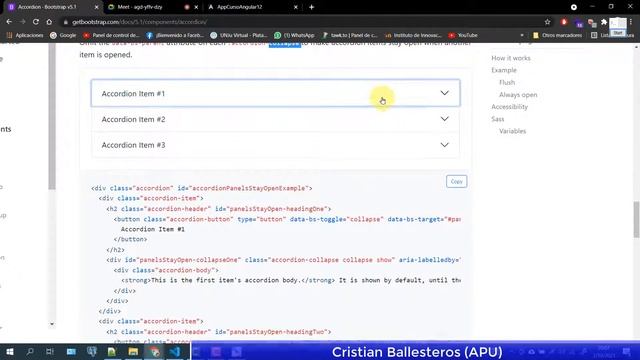
Task: Expand Accordion Item #2
Action: (276, 119)
